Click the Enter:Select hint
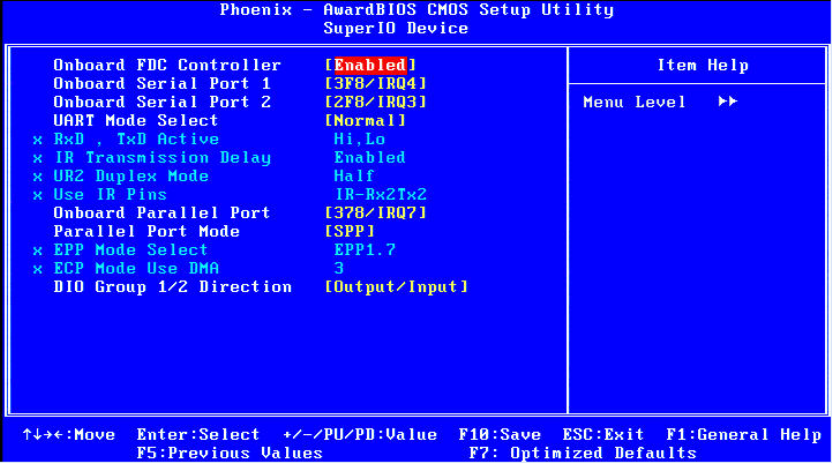 tap(198, 435)
